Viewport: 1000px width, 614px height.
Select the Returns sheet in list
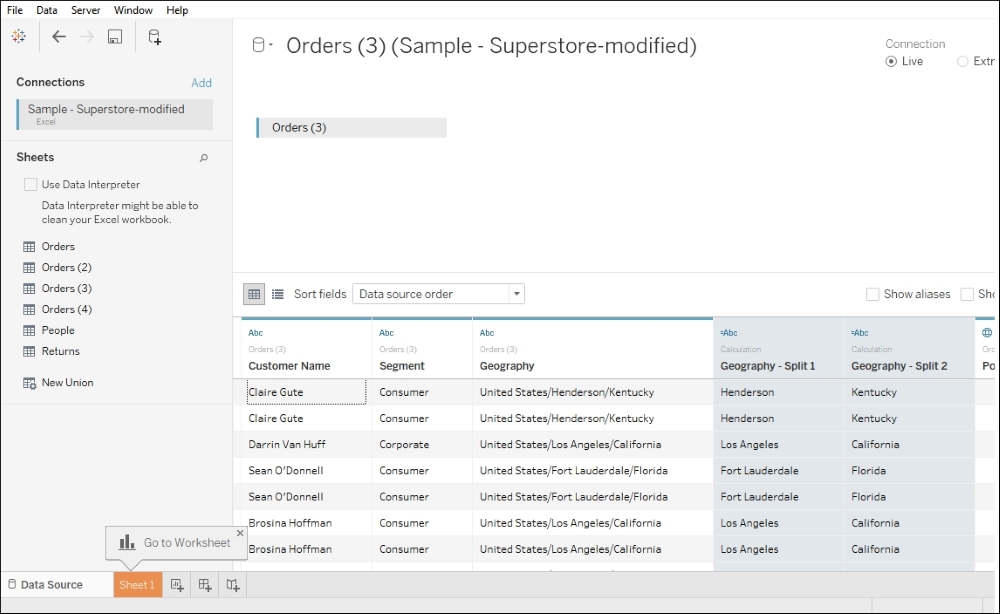click(x=60, y=351)
